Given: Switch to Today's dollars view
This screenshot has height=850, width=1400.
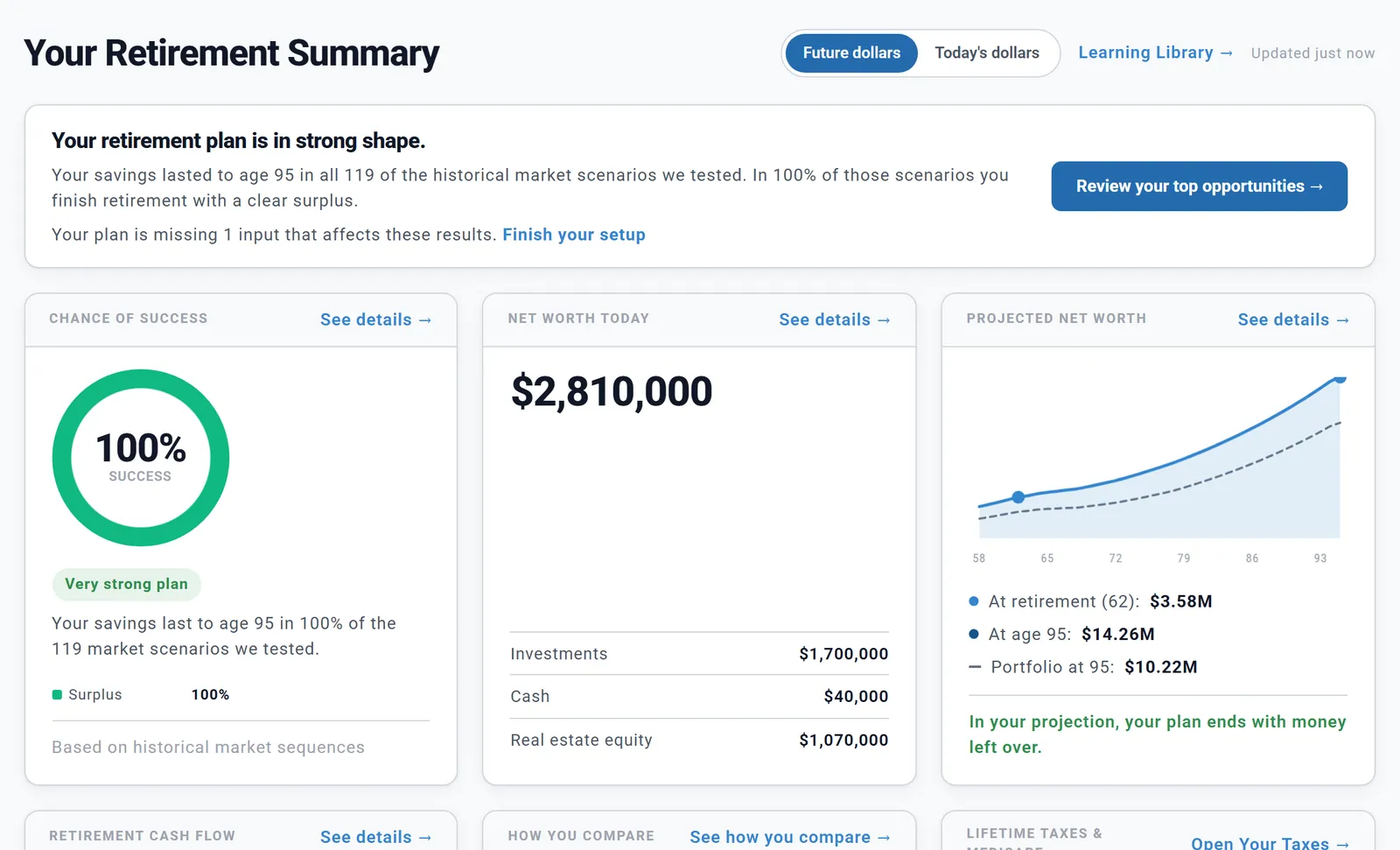Looking at the screenshot, I should click(x=987, y=53).
